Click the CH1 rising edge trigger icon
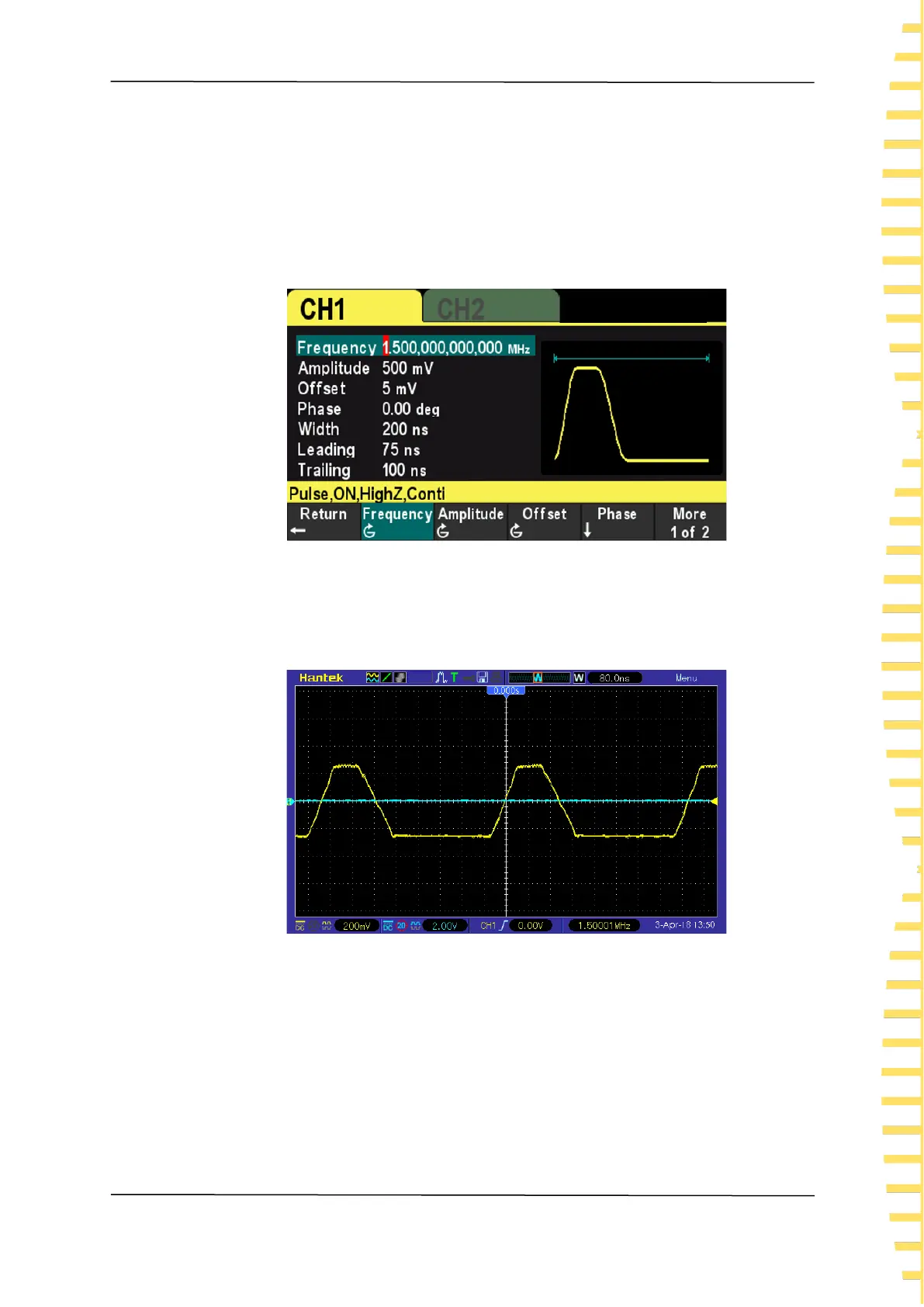 [504, 925]
